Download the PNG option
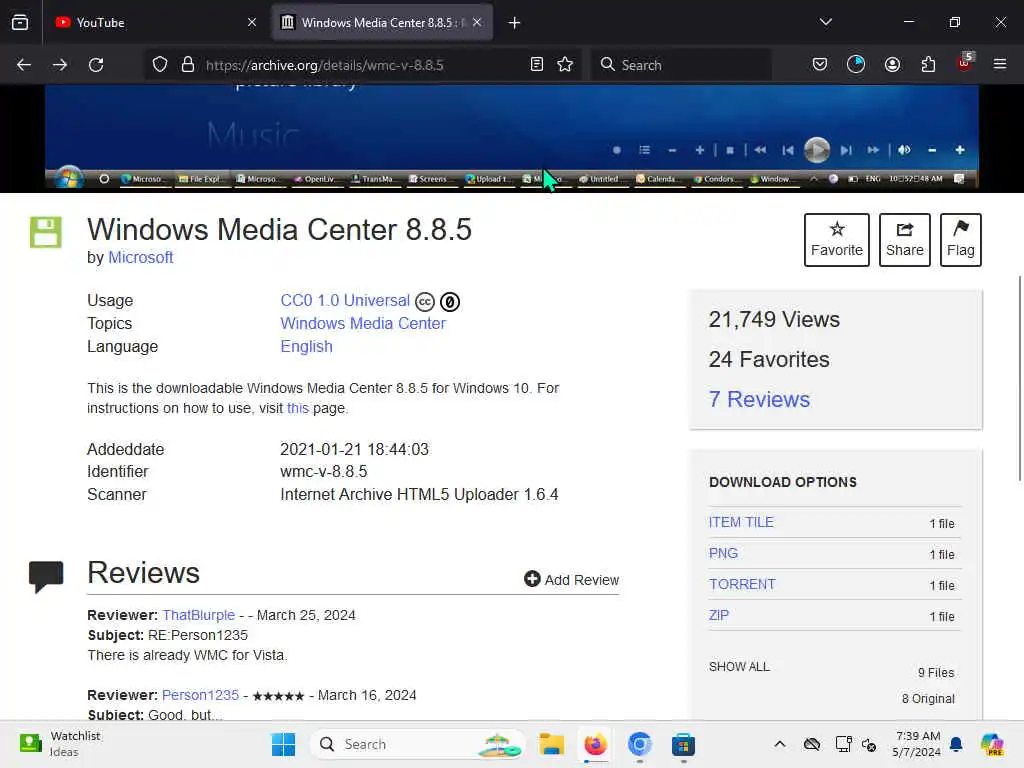This screenshot has width=1024, height=768. (723, 553)
